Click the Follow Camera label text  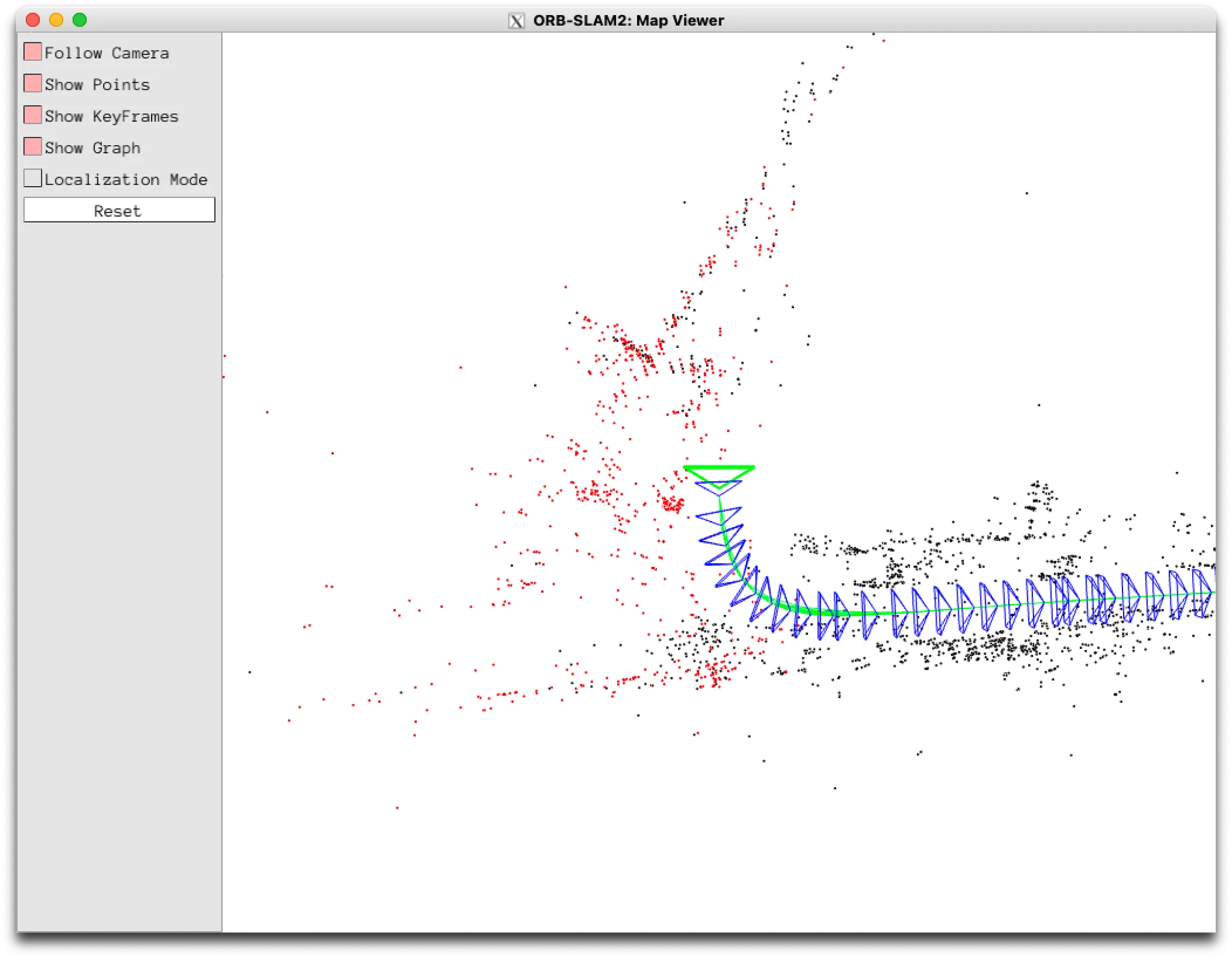106,53
